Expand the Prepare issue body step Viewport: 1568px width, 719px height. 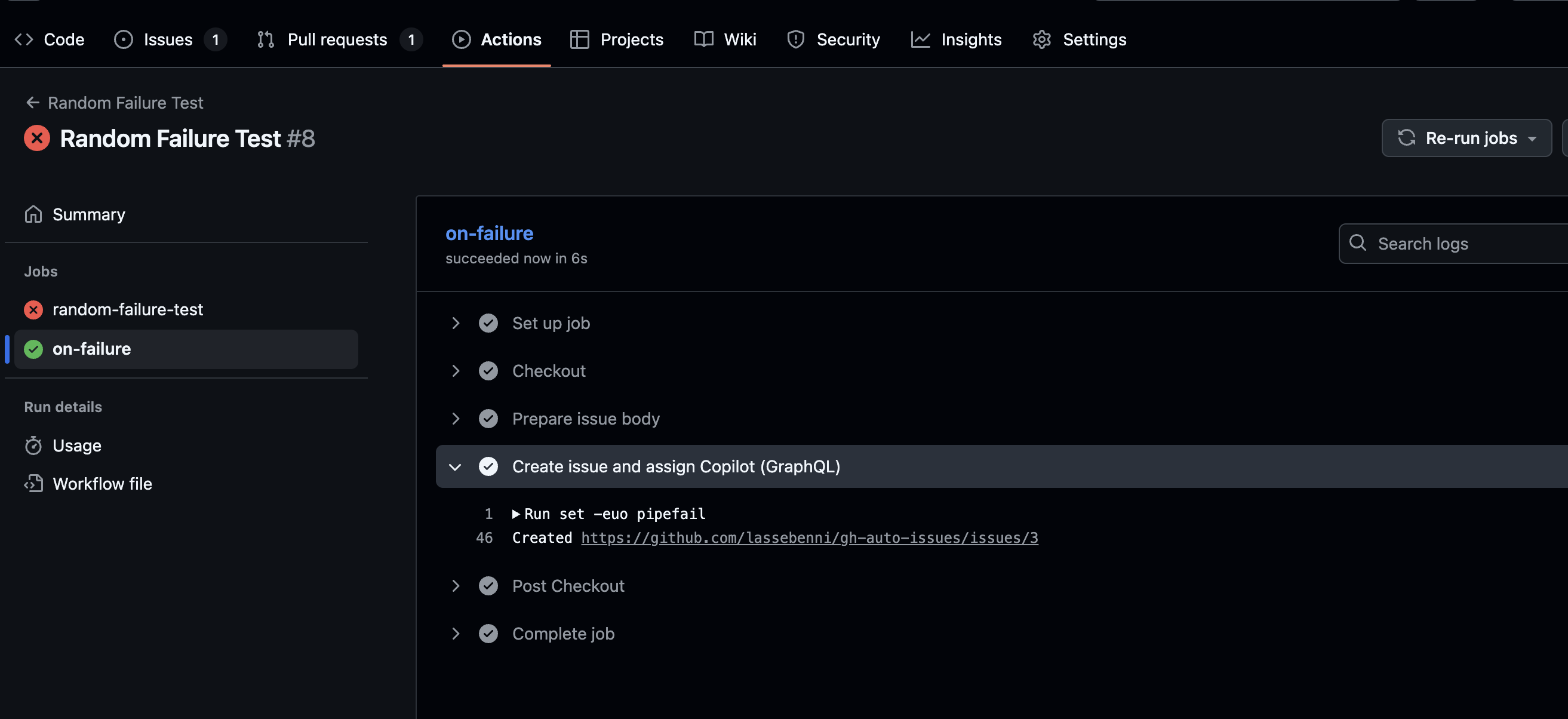[x=456, y=419]
